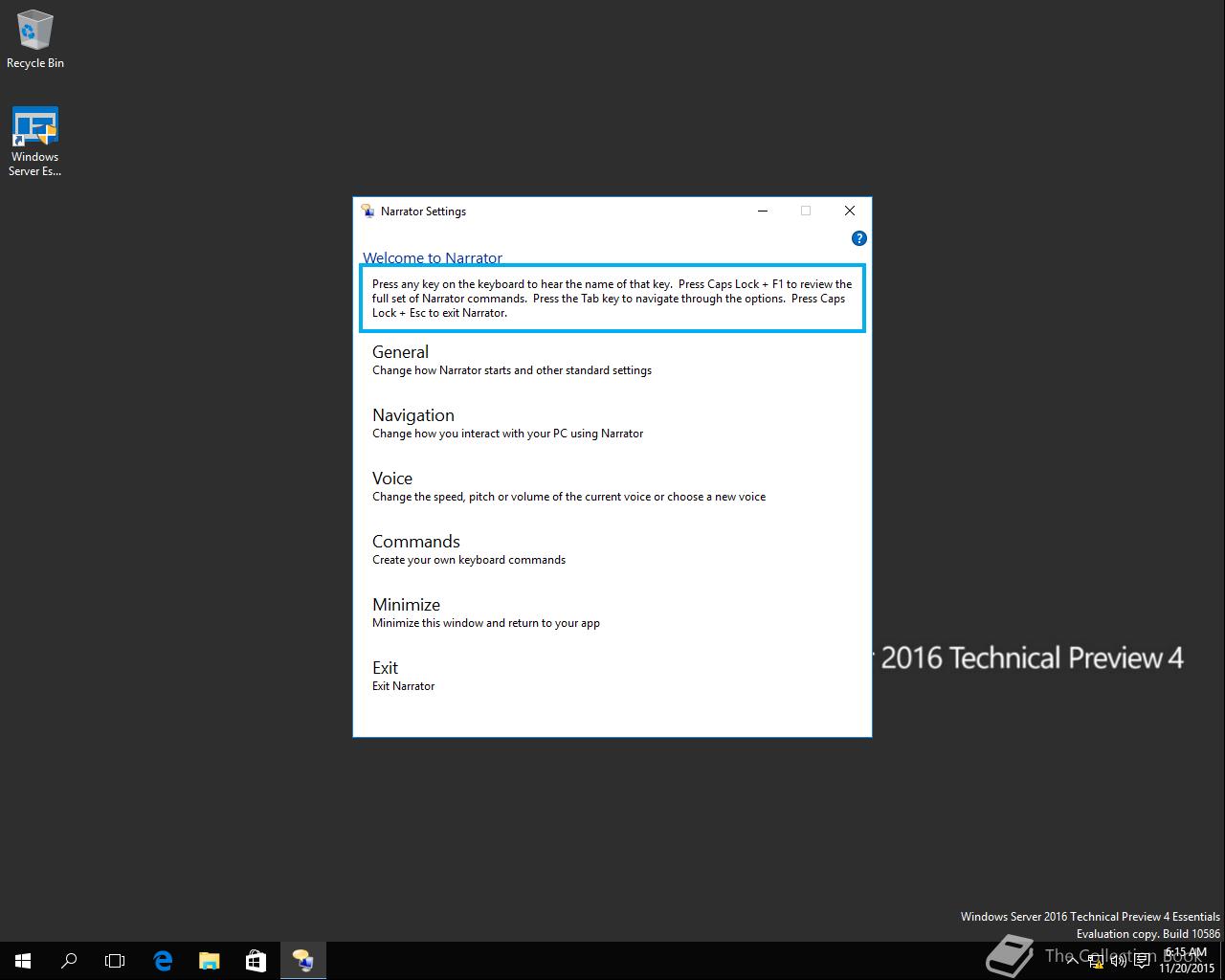
Task: Show hidden tray icons chevron
Action: click(1075, 960)
